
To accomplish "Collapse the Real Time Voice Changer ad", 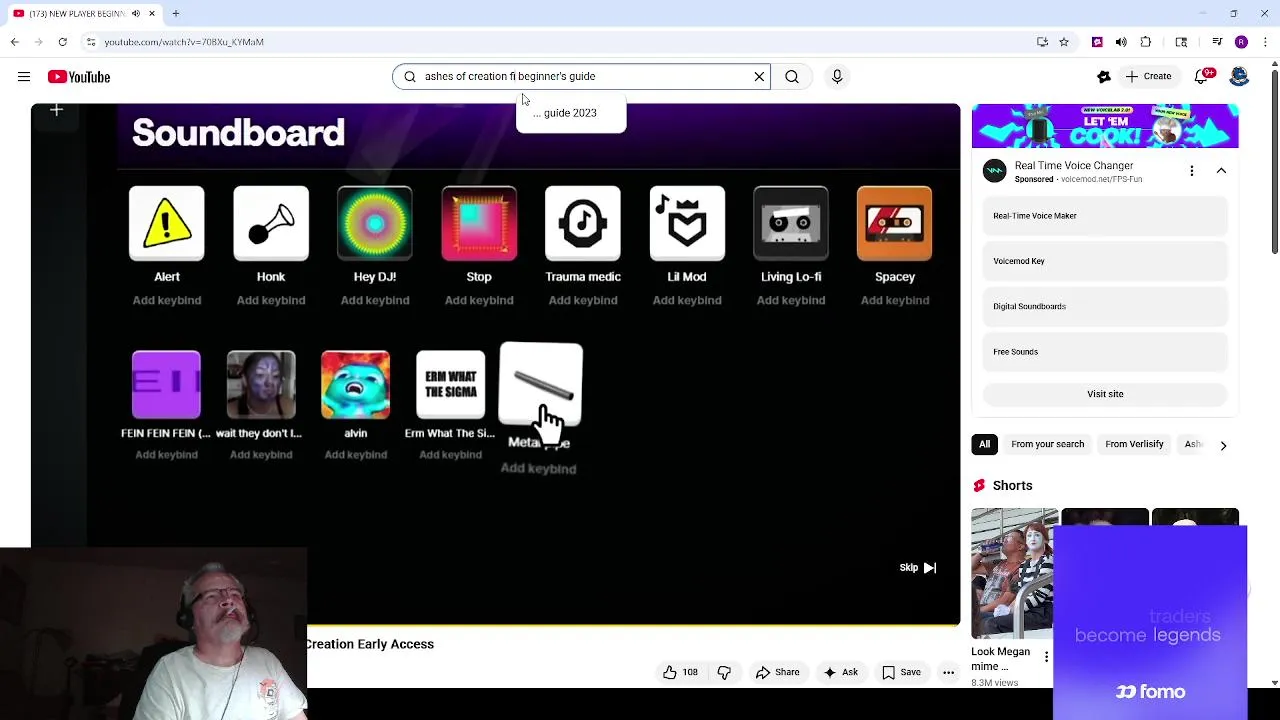I will (x=1221, y=171).
